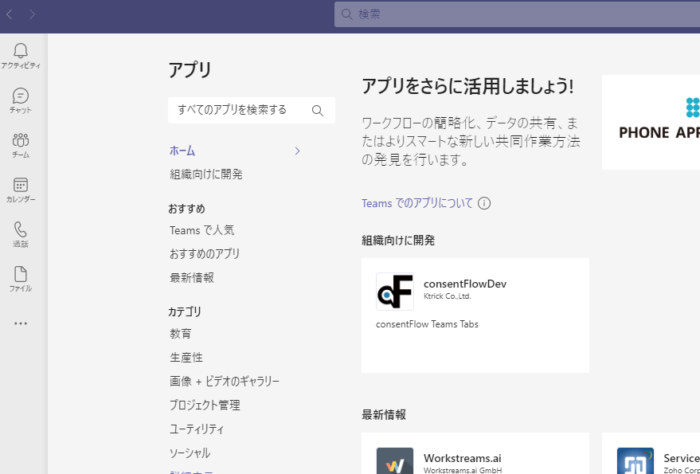Select ソーシャル category
The width and height of the screenshot is (700, 474).
[190, 453]
